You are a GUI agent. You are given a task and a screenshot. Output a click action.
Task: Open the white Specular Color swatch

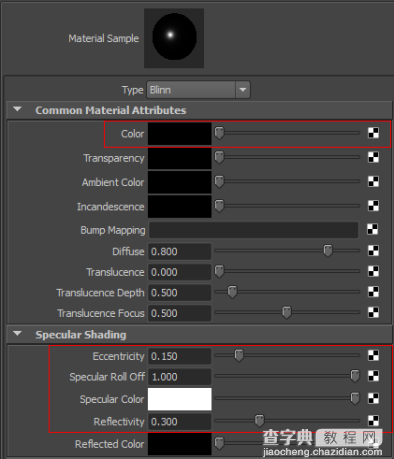point(180,399)
